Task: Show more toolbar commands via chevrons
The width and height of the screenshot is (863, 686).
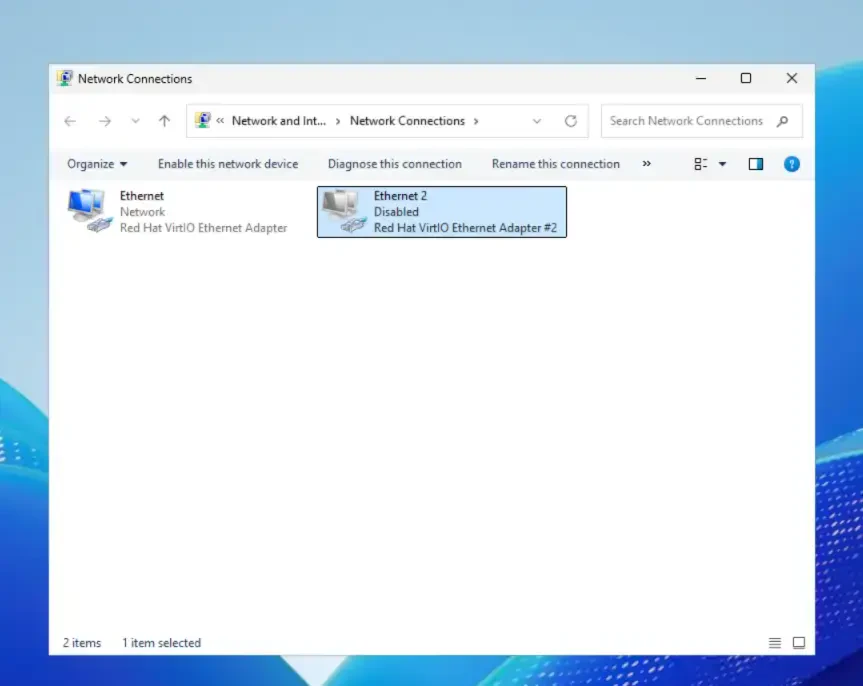Action: click(x=646, y=164)
